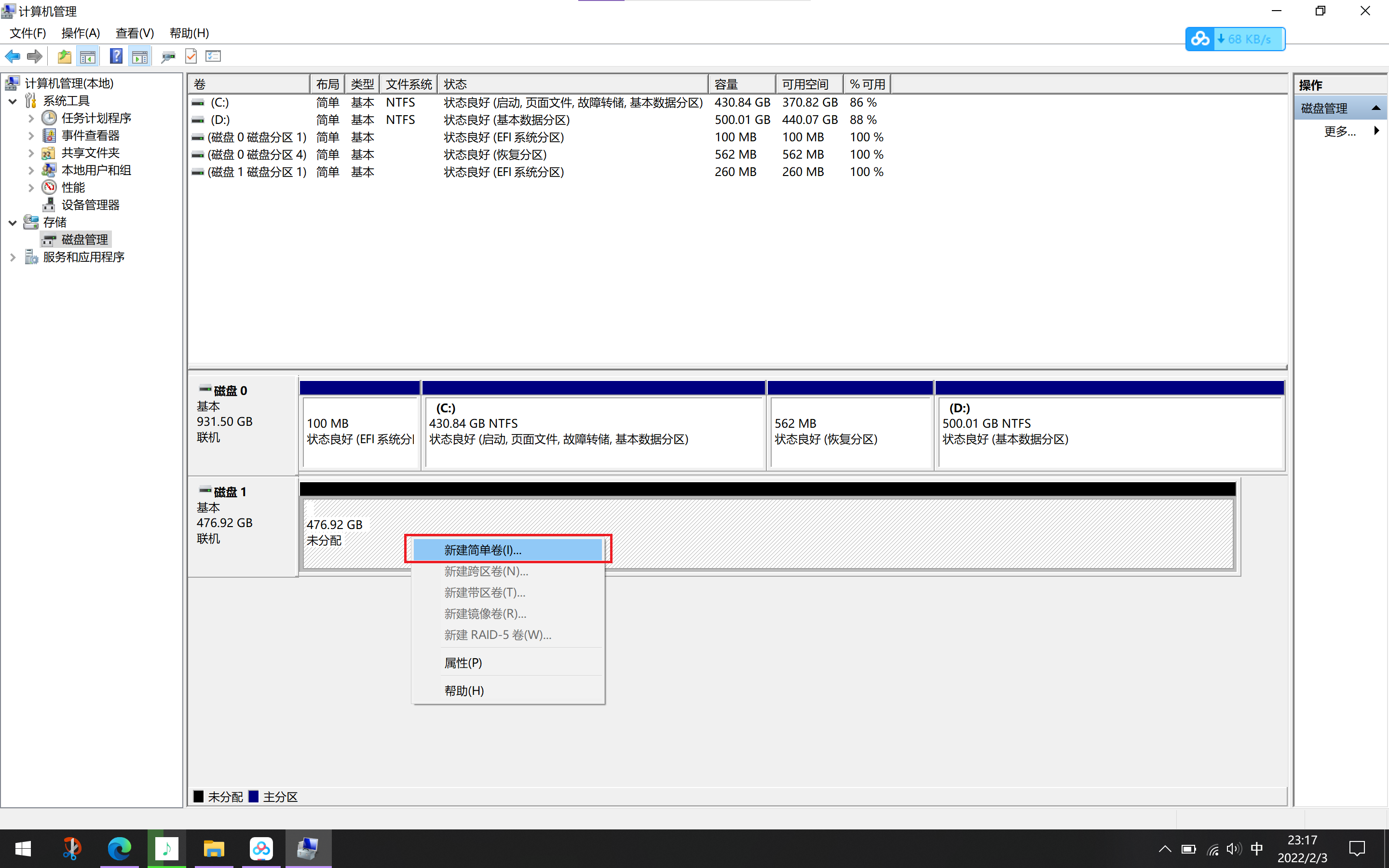
Task: Click the black 未分配 legend swatch
Action: click(199, 797)
